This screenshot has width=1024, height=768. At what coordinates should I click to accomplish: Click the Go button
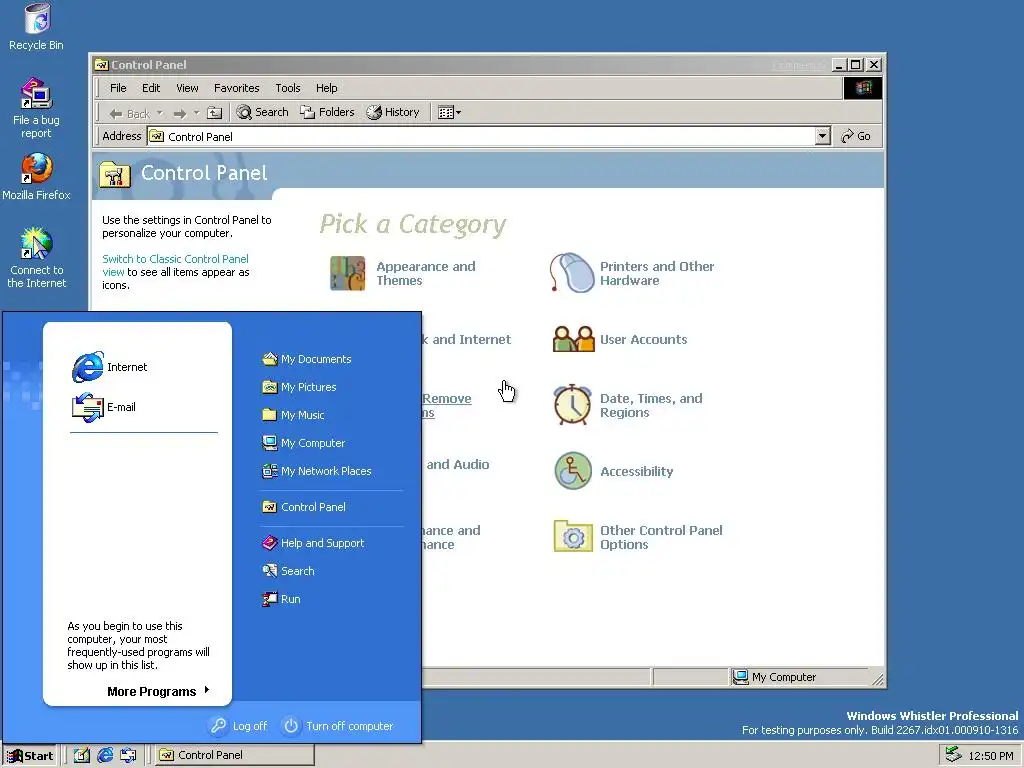coord(856,136)
